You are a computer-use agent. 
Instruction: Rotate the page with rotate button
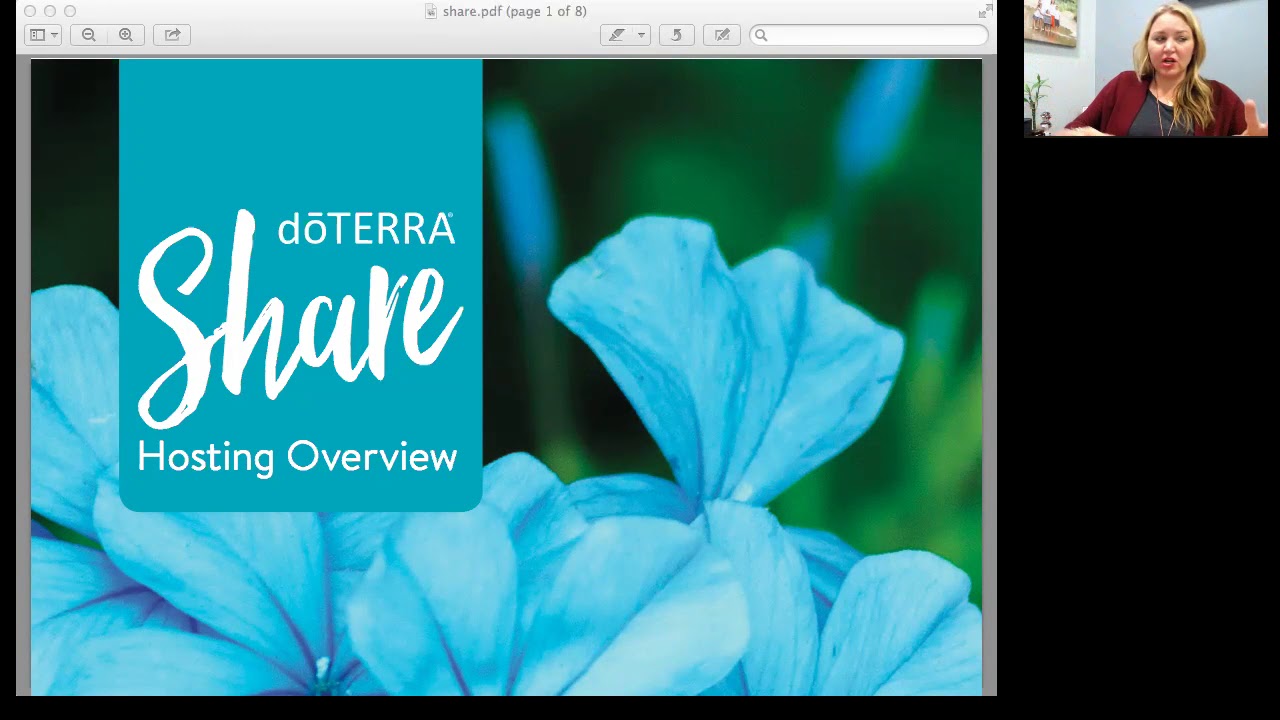coord(676,35)
